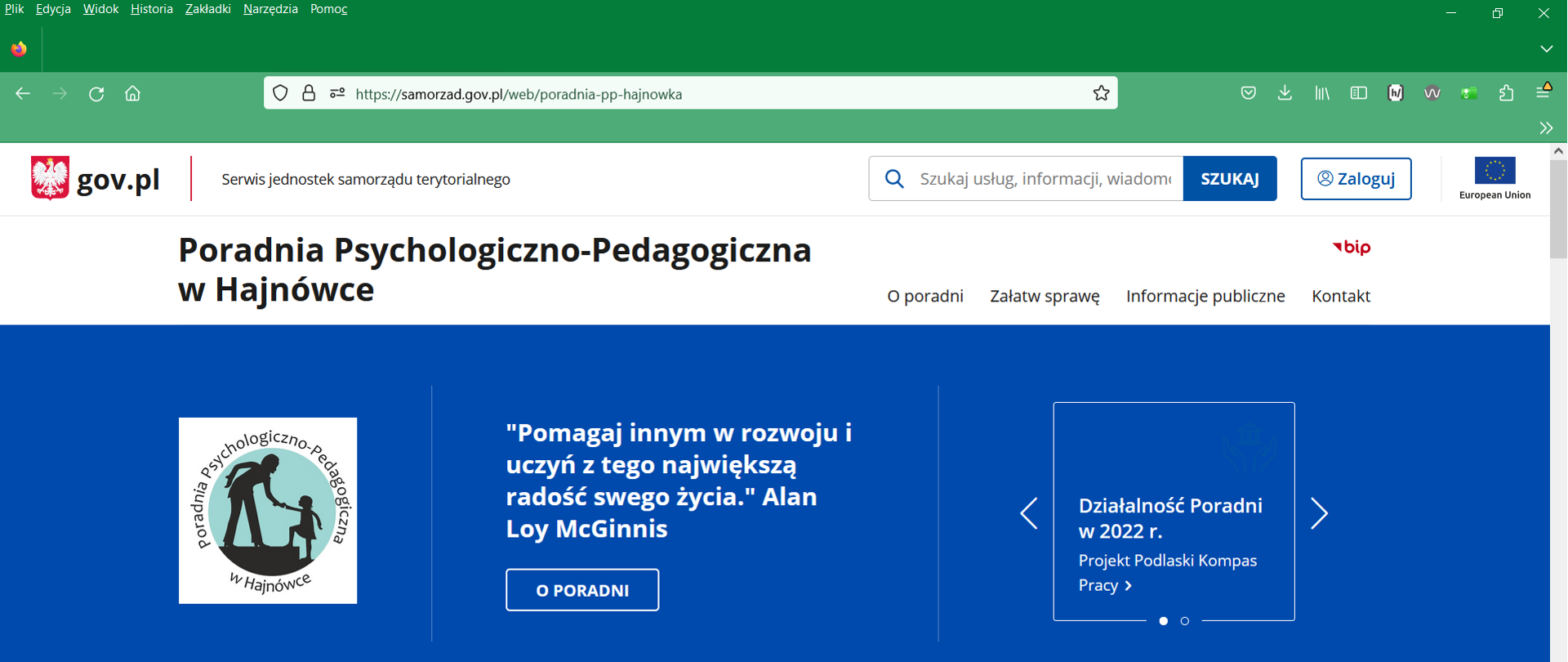This screenshot has width=1568, height=662.
Task: Open the O poradni navigation item
Action: pyautogui.click(x=925, y=296)
